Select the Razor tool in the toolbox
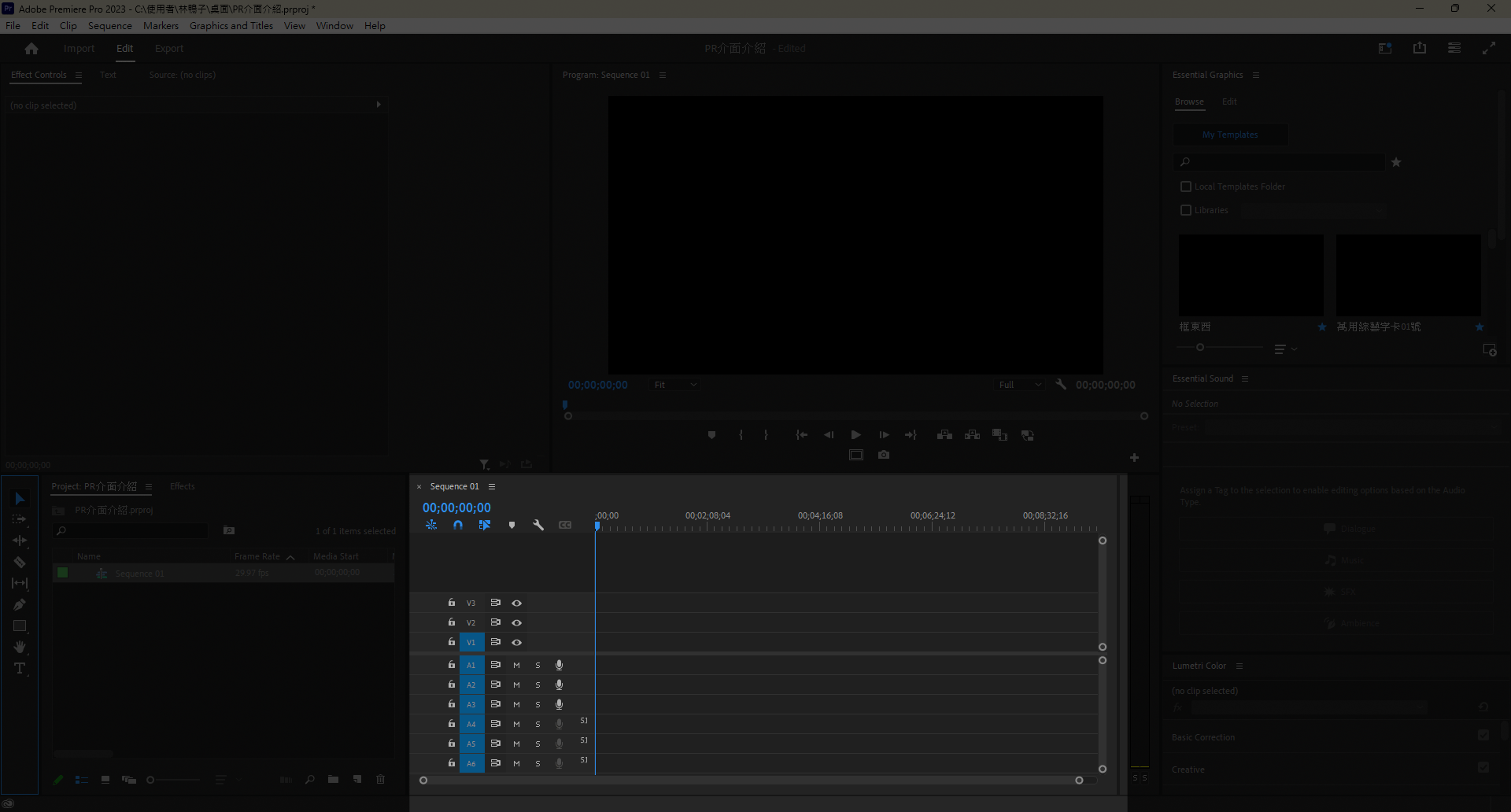 coord(20,563)
